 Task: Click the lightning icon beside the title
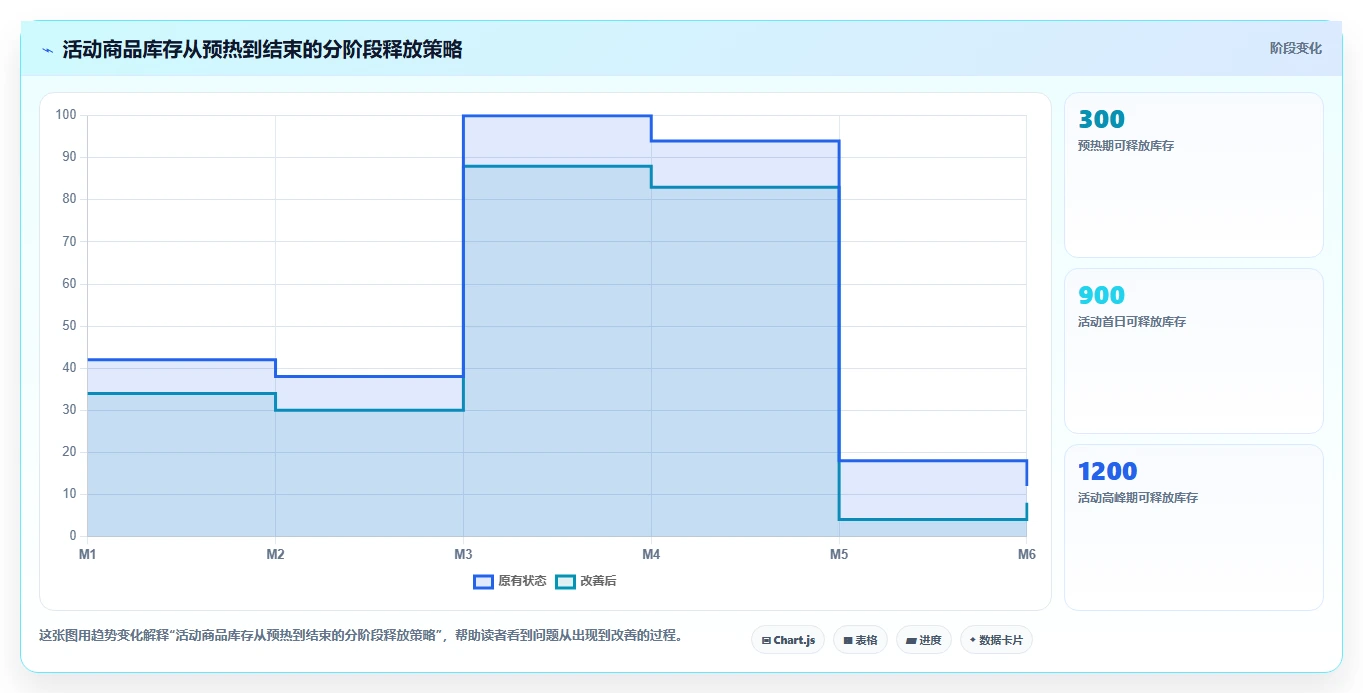click(47, 50)
